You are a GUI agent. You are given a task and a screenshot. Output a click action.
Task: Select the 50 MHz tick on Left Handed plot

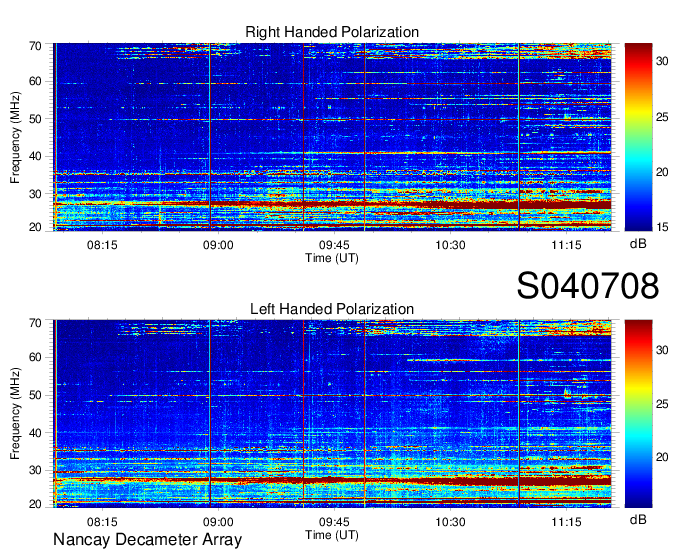(35, 395)
